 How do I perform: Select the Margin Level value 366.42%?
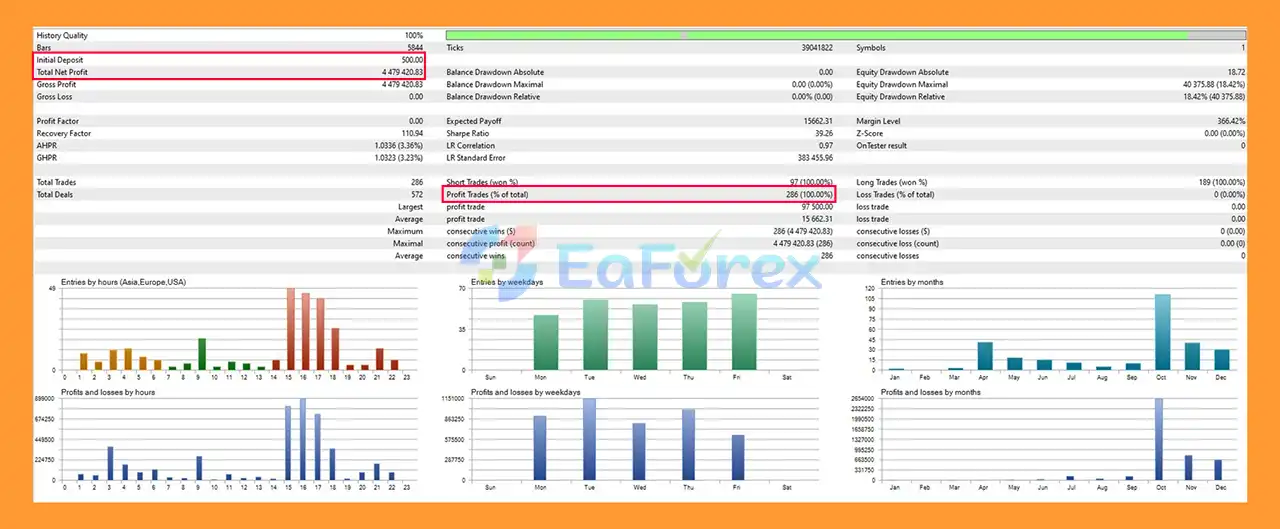pyautogui.click(x=1224, y=121)
